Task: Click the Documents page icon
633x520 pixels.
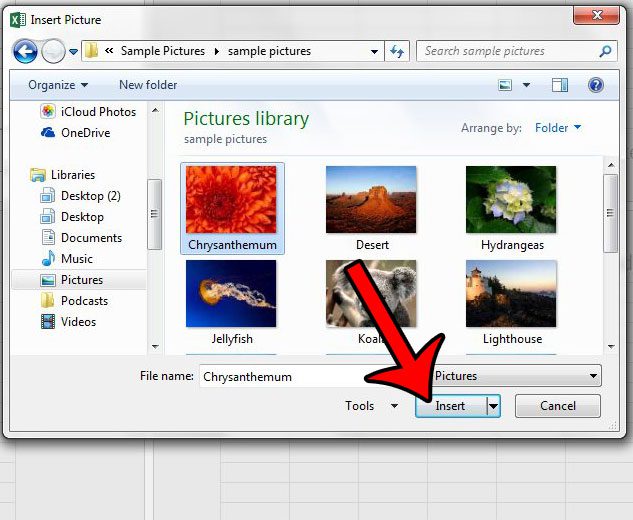Action: (48, 237)
